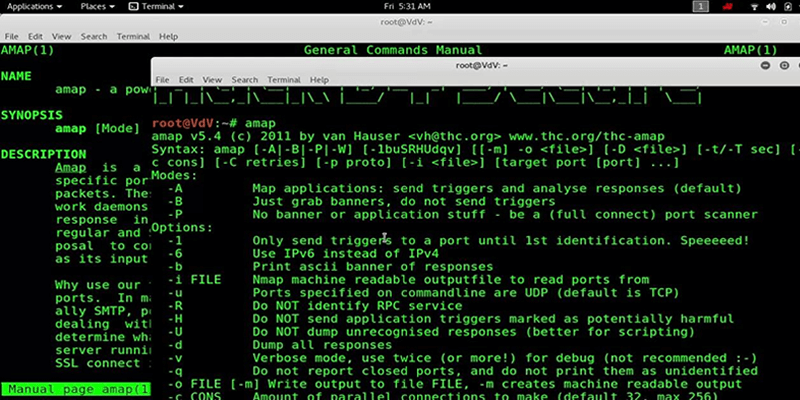Open Terminal menu in back terminal window

[133, 36]
